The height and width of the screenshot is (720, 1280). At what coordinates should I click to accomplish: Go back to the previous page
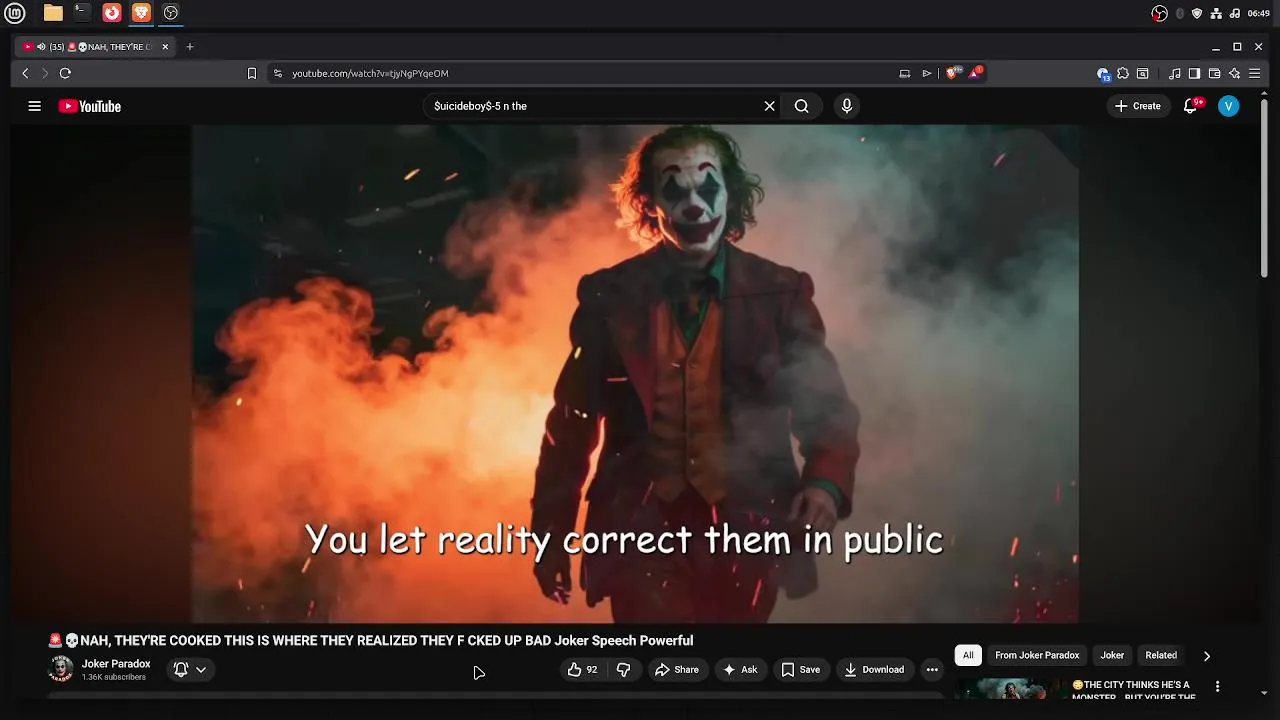pyautogui.click(x=26, y=73)
